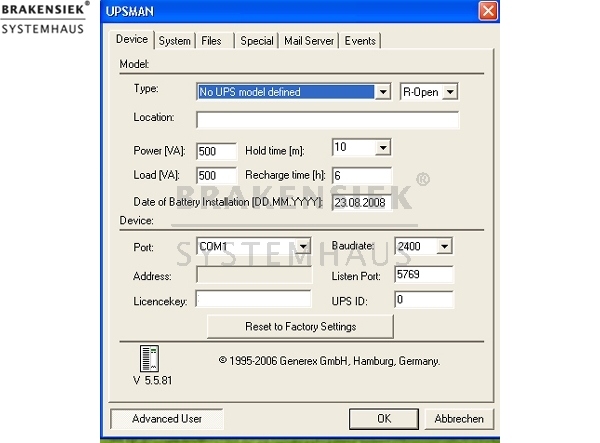Viewport: 600px width, 443px height.
Task: Focus the Licencekey input field
Action: point(253,299)
